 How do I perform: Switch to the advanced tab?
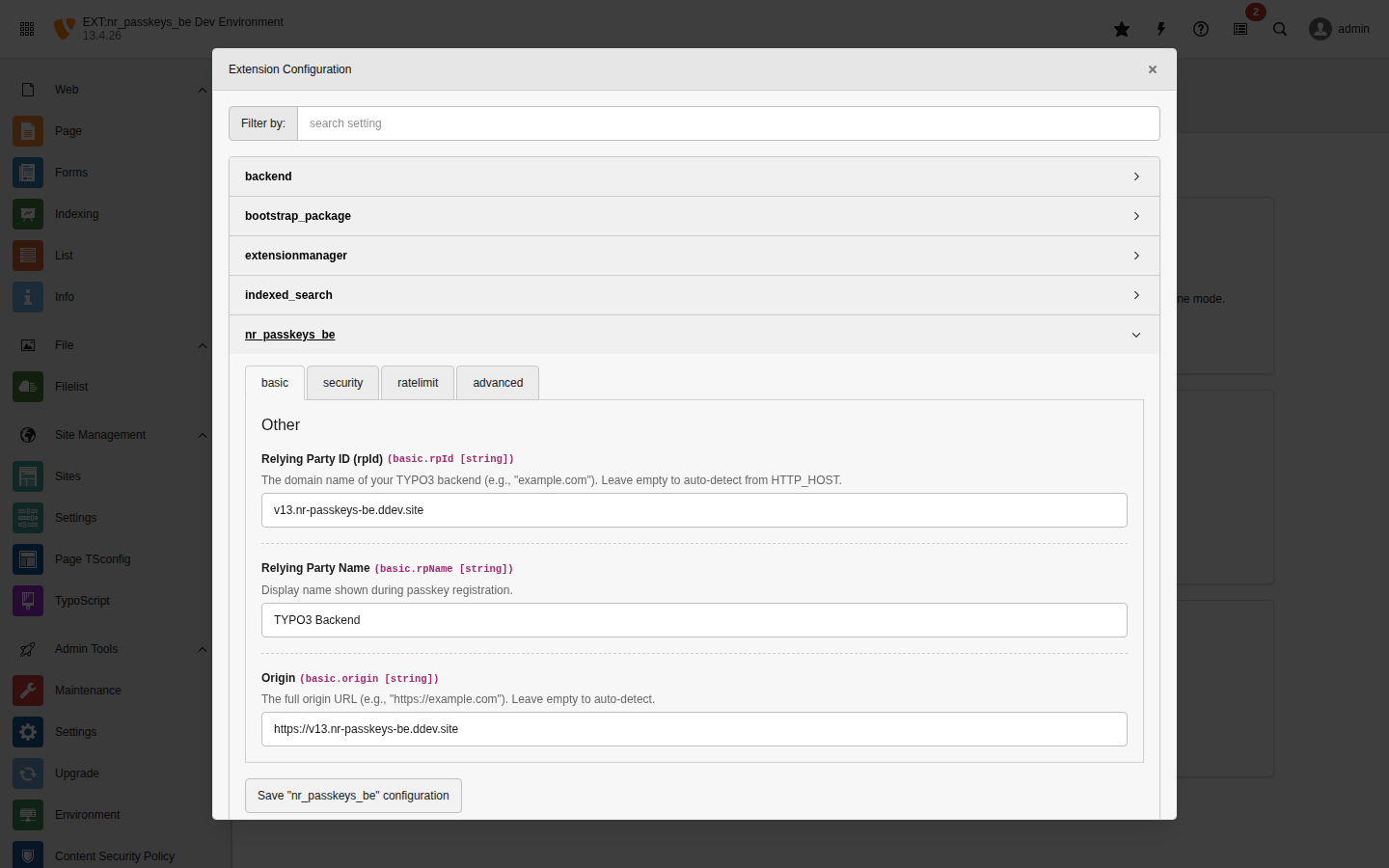tap(498, 383)
